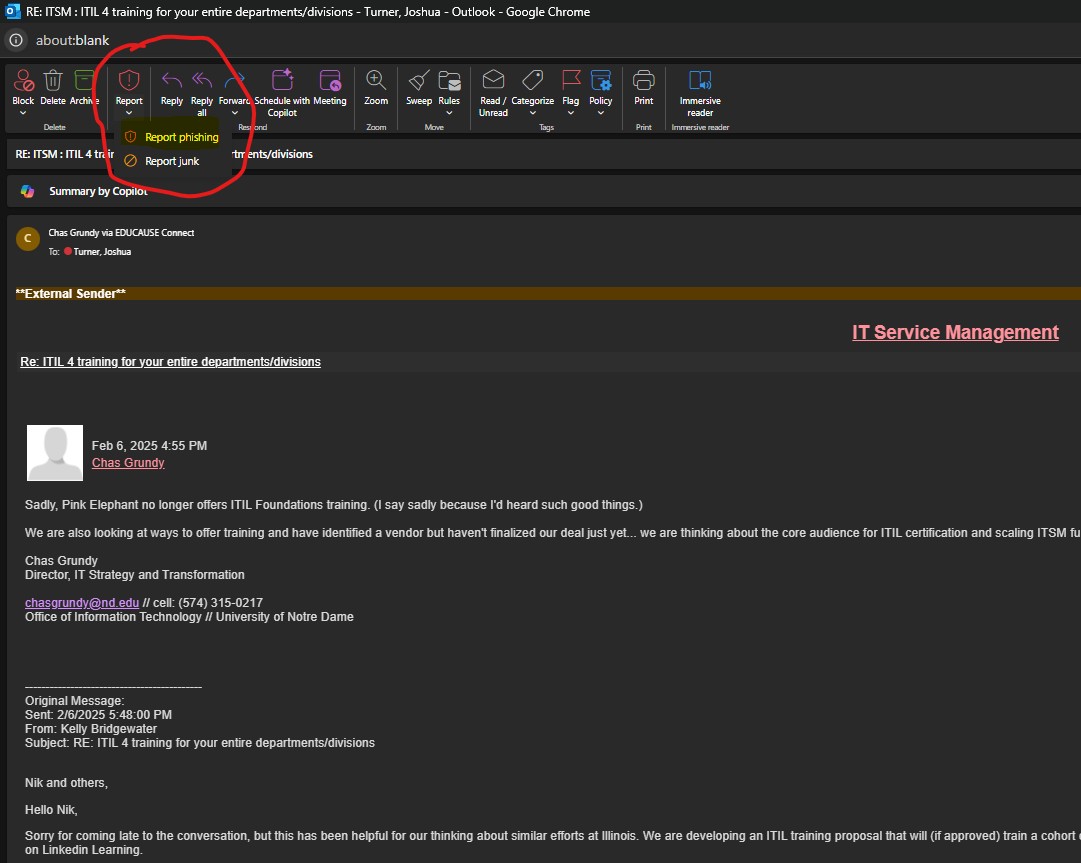The height and width of the screenshot is (863, 1081).
Task: Click the Tags group label in the ribbon
Action: coord(547,128)
